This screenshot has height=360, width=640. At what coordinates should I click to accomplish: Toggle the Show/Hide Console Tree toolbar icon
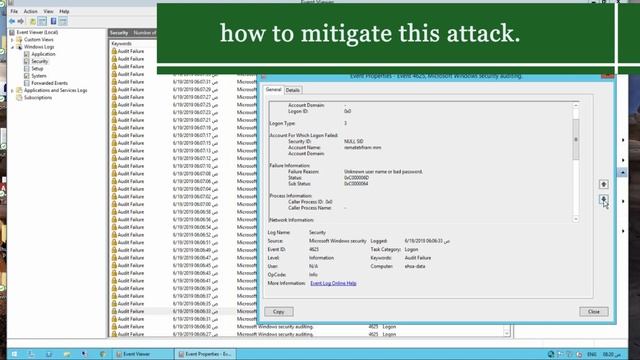[42, 21]
